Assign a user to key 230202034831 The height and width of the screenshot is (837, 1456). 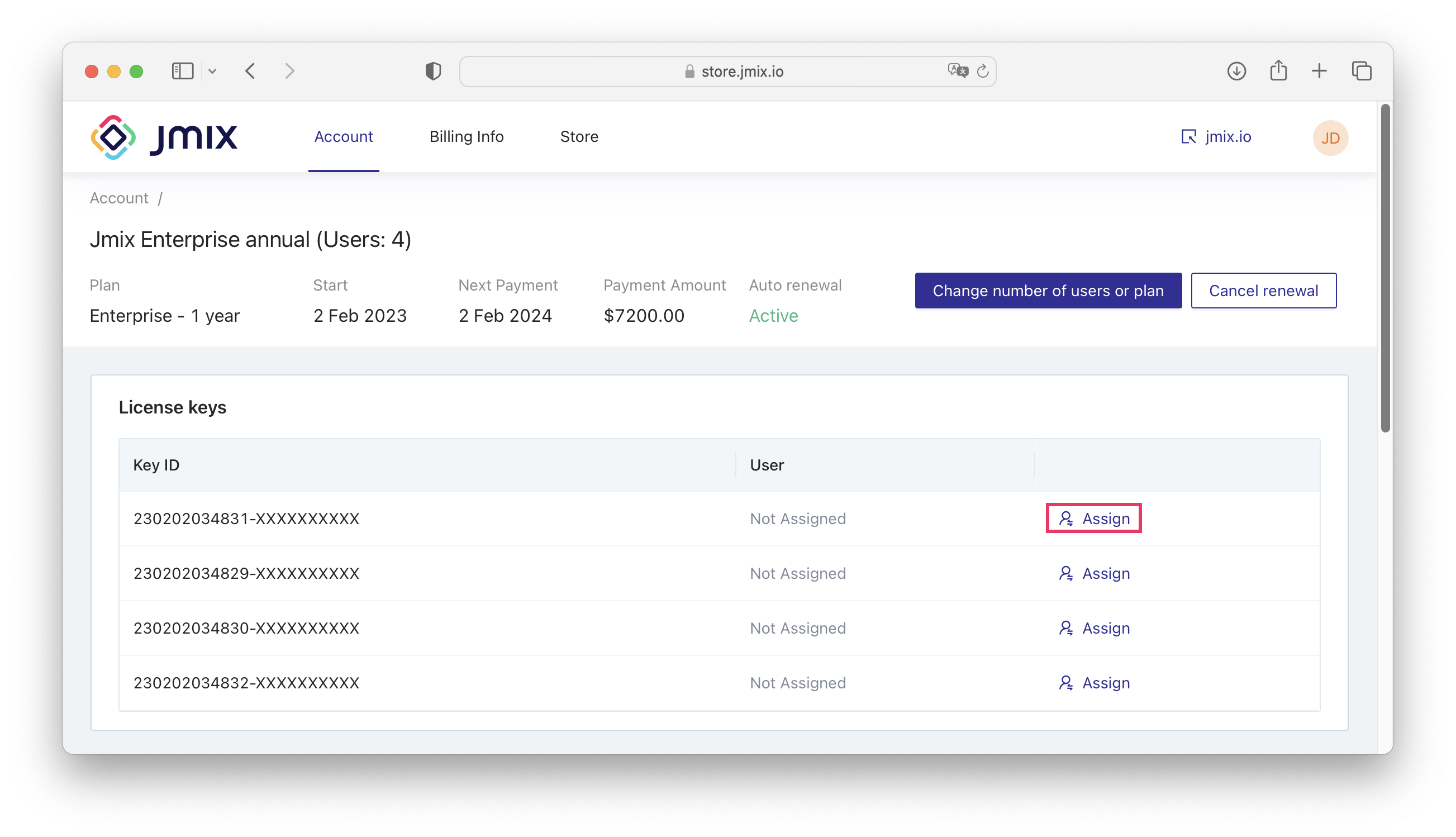pyautogui.click(x=1093, y=518)
